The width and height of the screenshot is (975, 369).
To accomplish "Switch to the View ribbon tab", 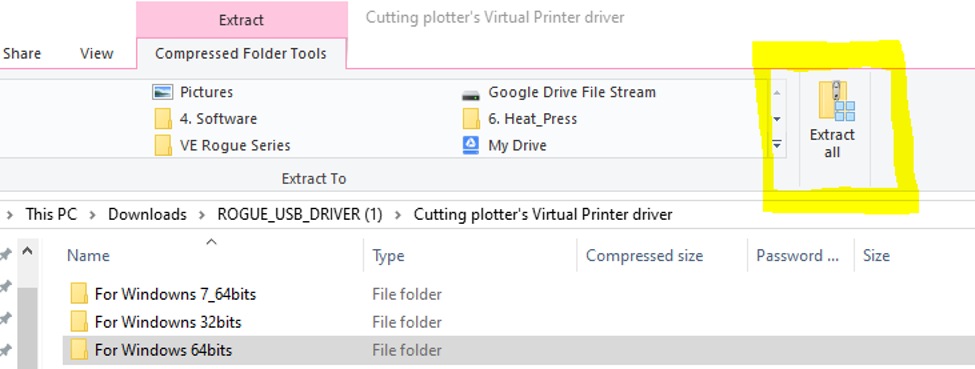I will (97, 54).
